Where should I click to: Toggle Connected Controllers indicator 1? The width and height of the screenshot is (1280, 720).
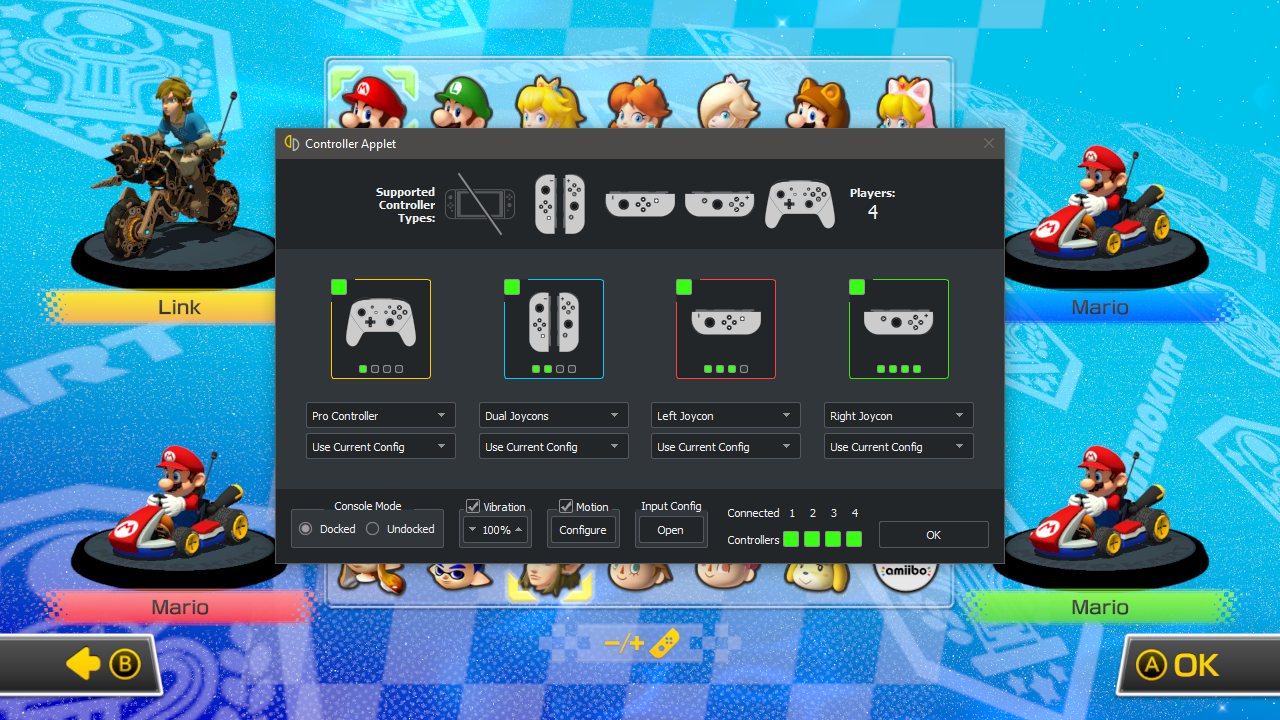791,539
